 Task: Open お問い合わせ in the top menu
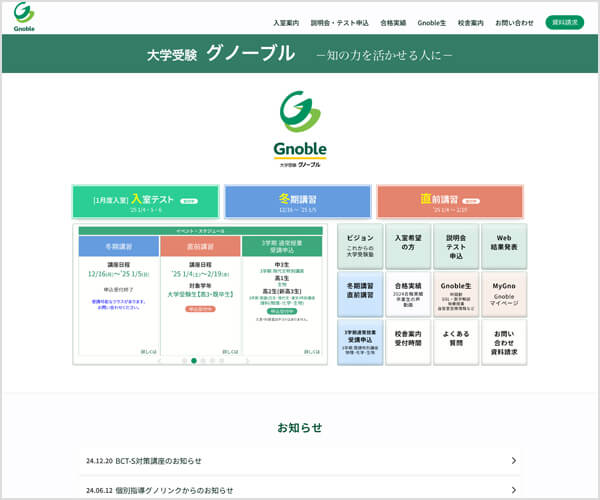pos(514,22)
